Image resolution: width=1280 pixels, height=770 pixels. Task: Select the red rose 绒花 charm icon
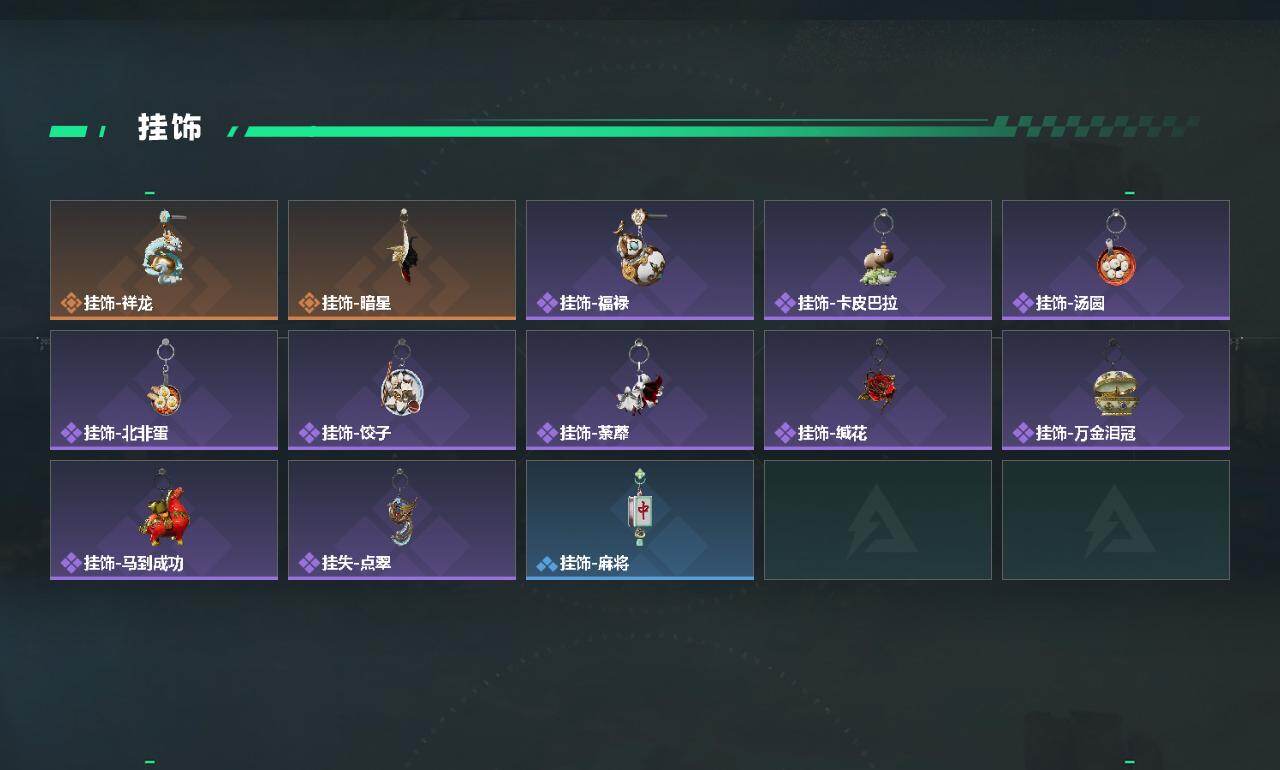point(877,378)
